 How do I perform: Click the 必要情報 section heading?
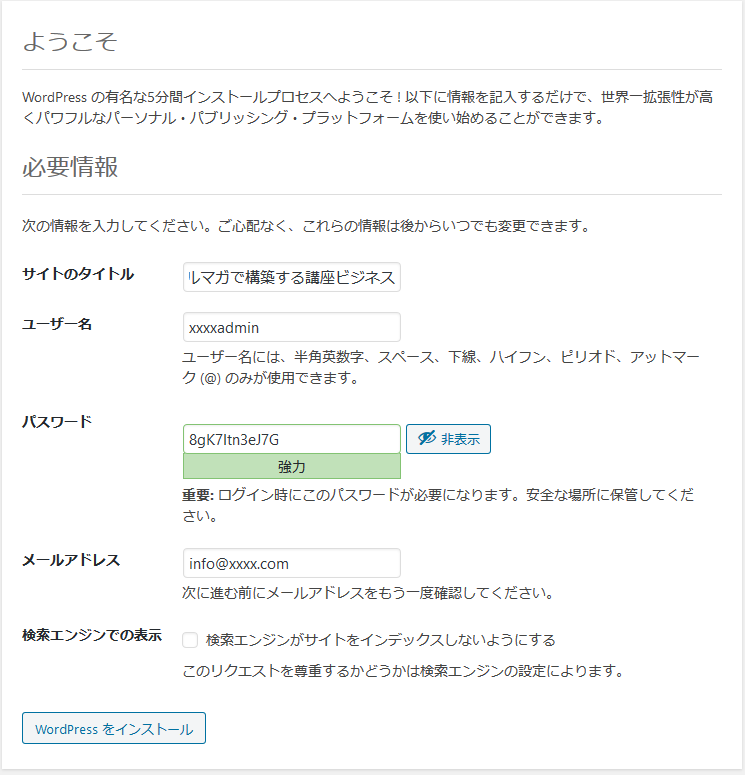coord(70,167)
